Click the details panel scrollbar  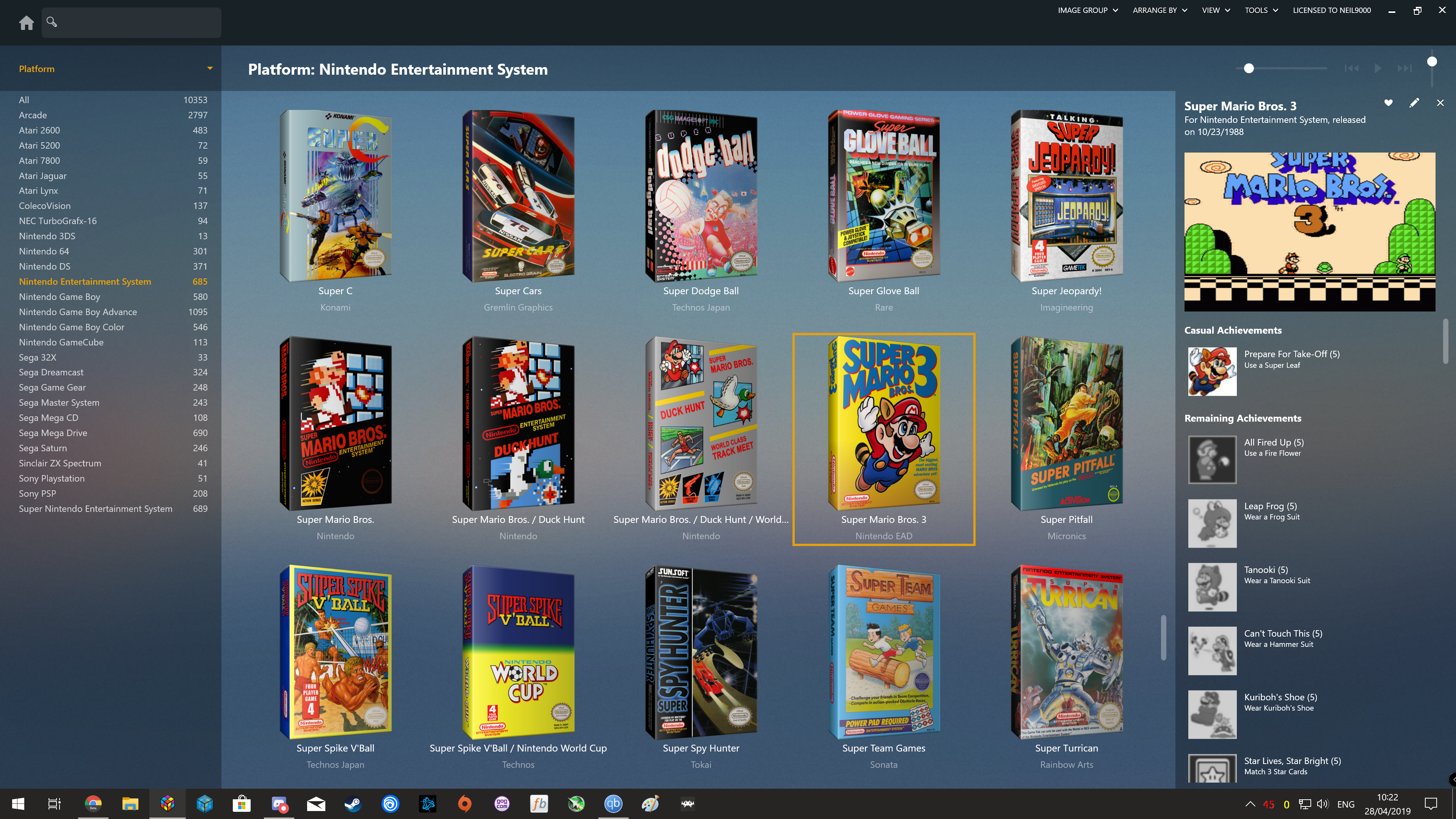coord(1446,341)
